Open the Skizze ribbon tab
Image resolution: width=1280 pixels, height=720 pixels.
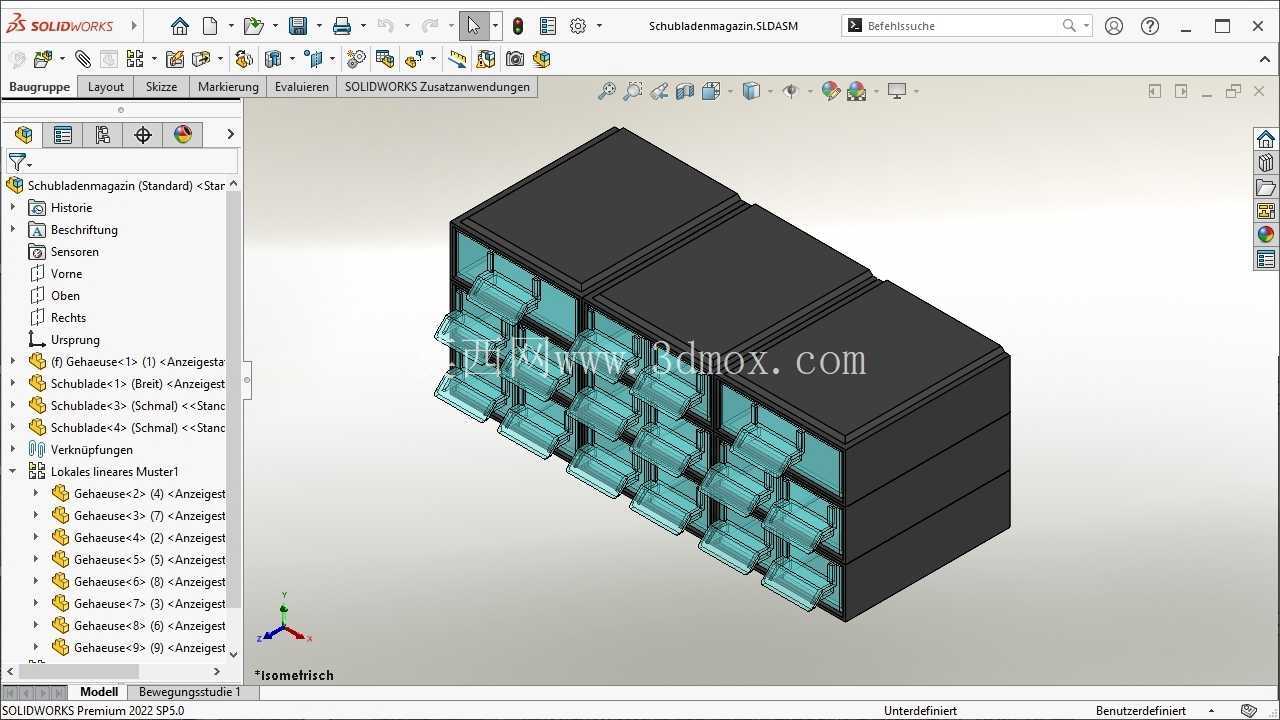coord(161,87)
